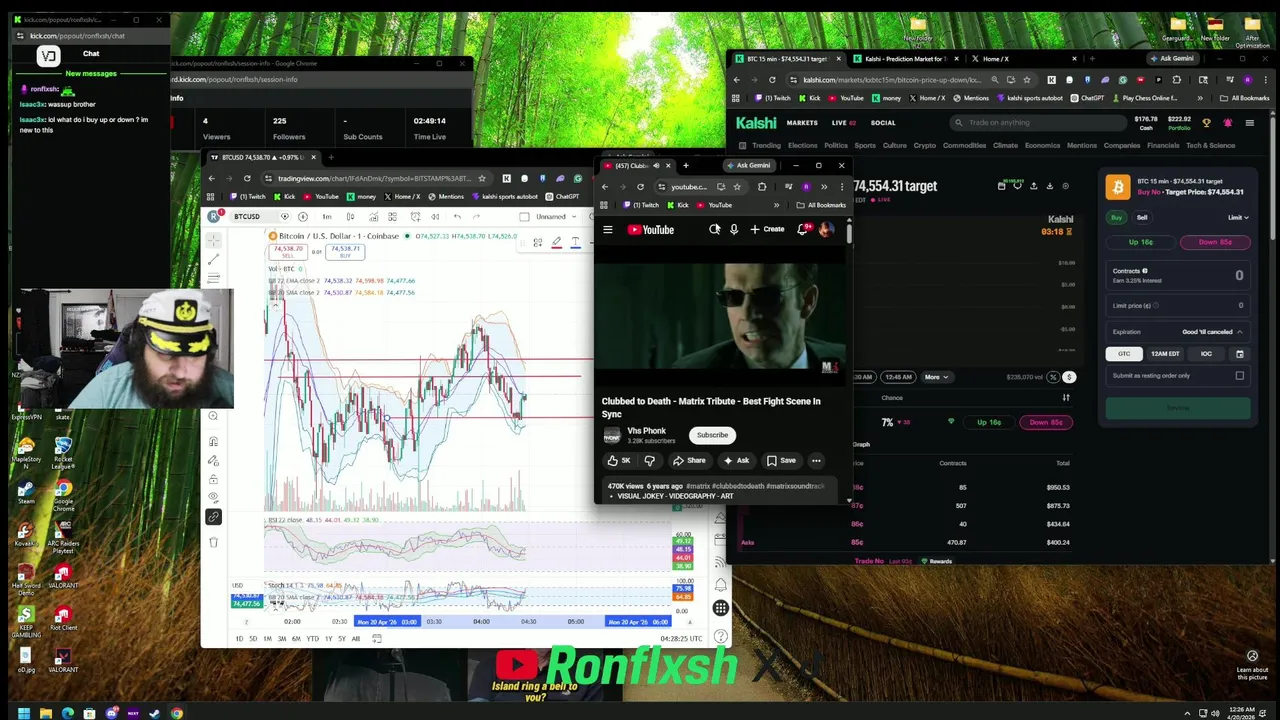Click Kalshi 12:45 AM time button

pos(898,377)
